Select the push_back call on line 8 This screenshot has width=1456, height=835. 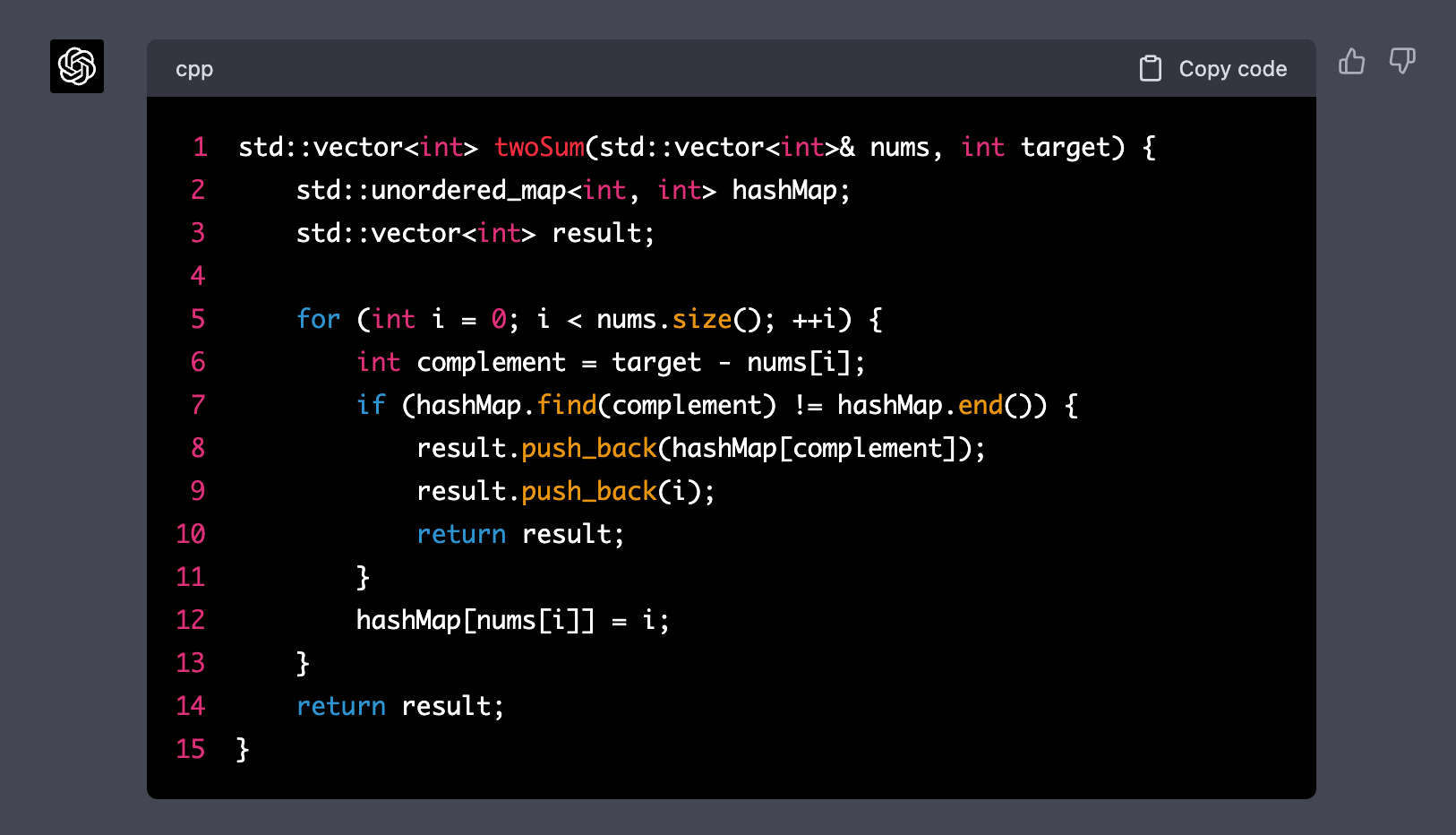(x=588, y=448)
